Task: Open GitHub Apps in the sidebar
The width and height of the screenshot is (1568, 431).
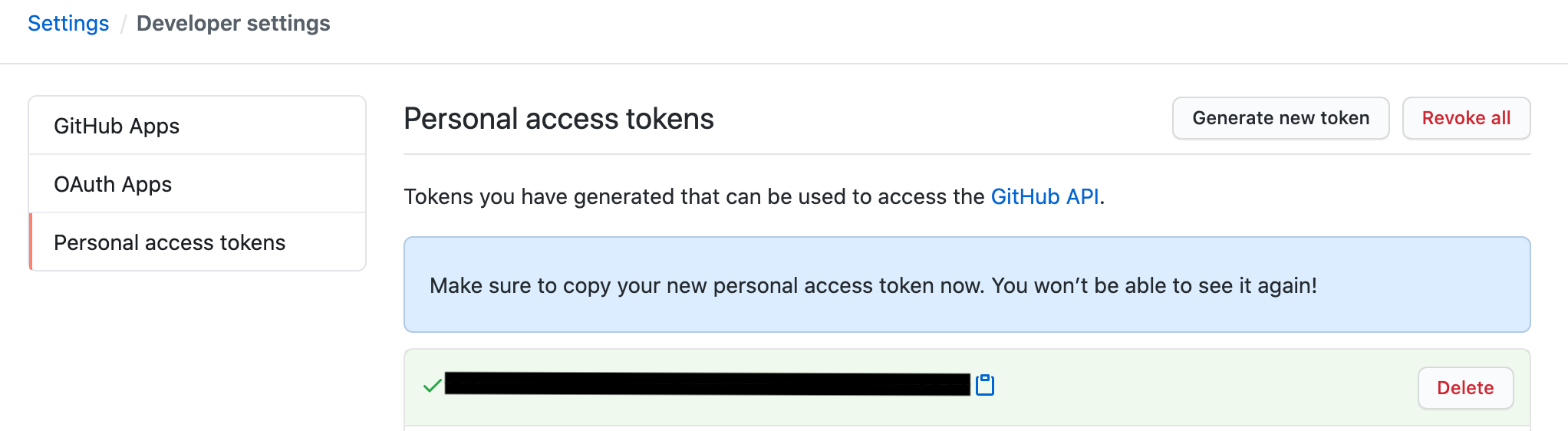Action: pos(117,126)
